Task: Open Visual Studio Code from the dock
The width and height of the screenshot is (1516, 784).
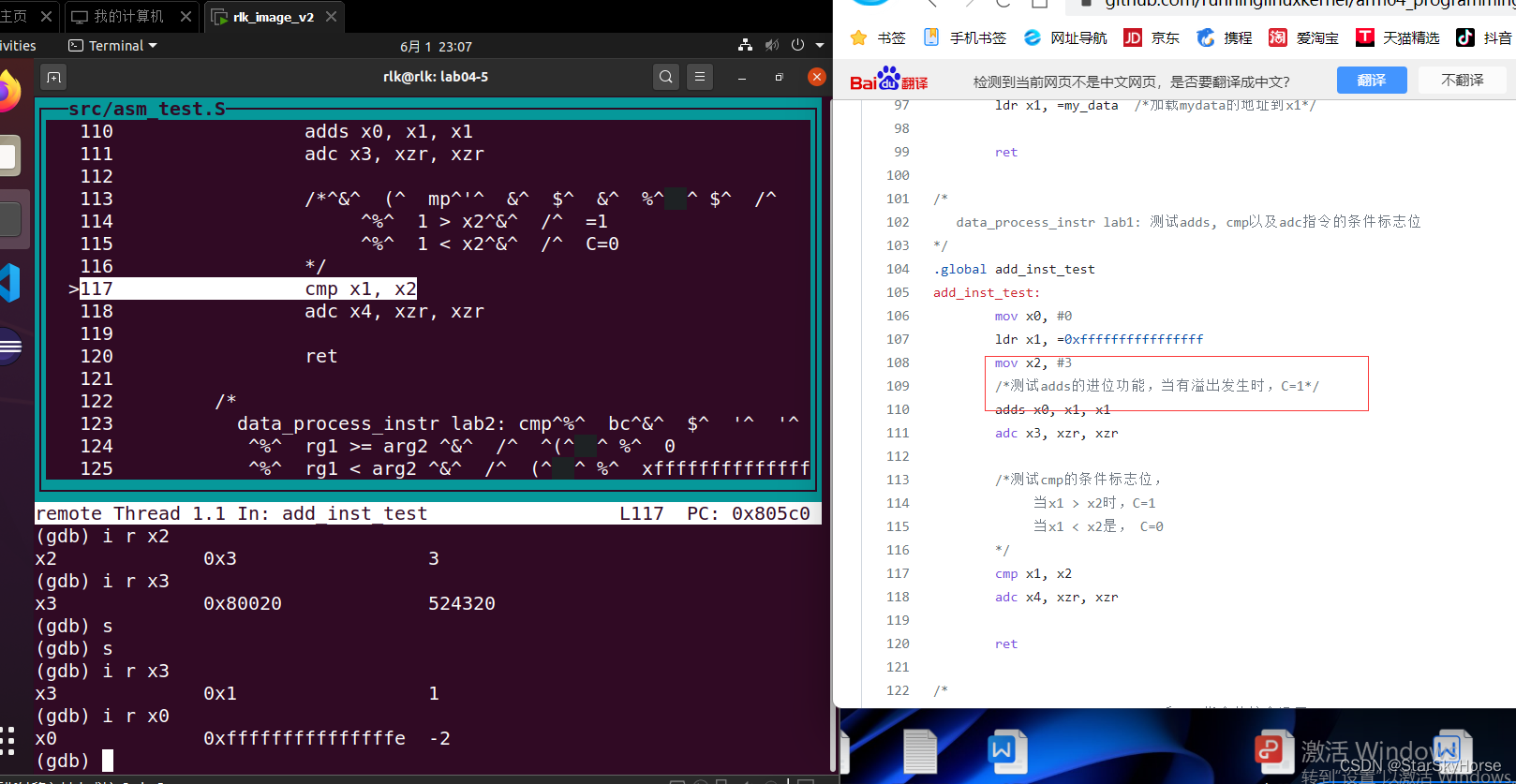Action: click(9, 283)
